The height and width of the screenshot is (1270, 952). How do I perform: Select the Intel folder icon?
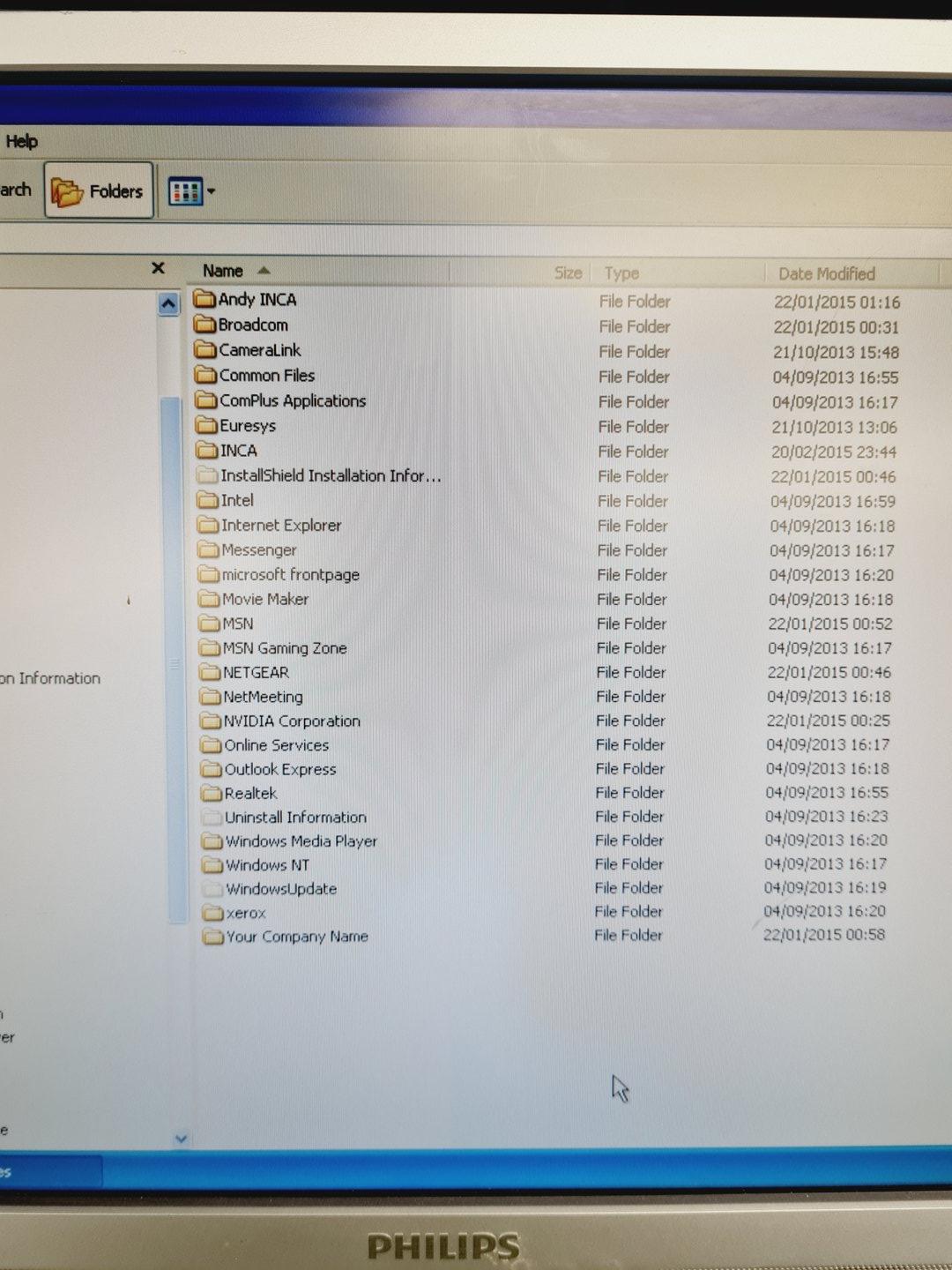pyautogui.click(x=208, y=500)
